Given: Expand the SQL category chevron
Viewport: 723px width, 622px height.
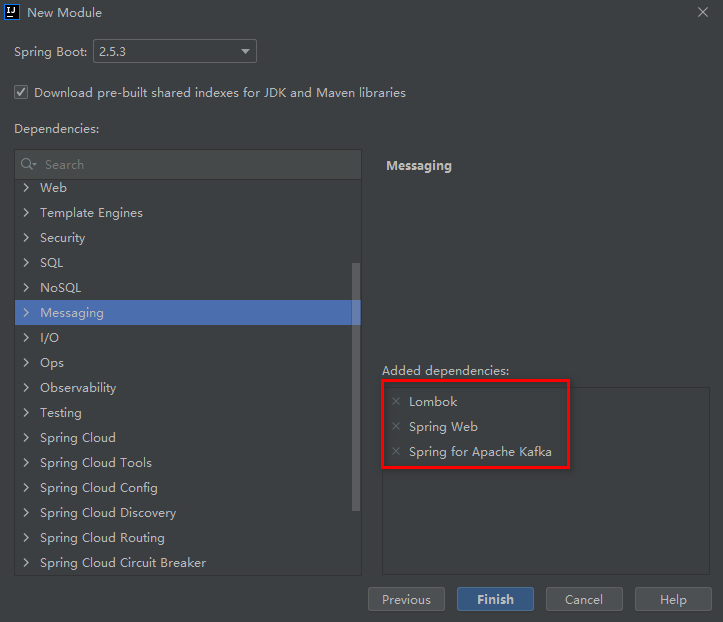Looking at the screenshot, I should 26,262.
